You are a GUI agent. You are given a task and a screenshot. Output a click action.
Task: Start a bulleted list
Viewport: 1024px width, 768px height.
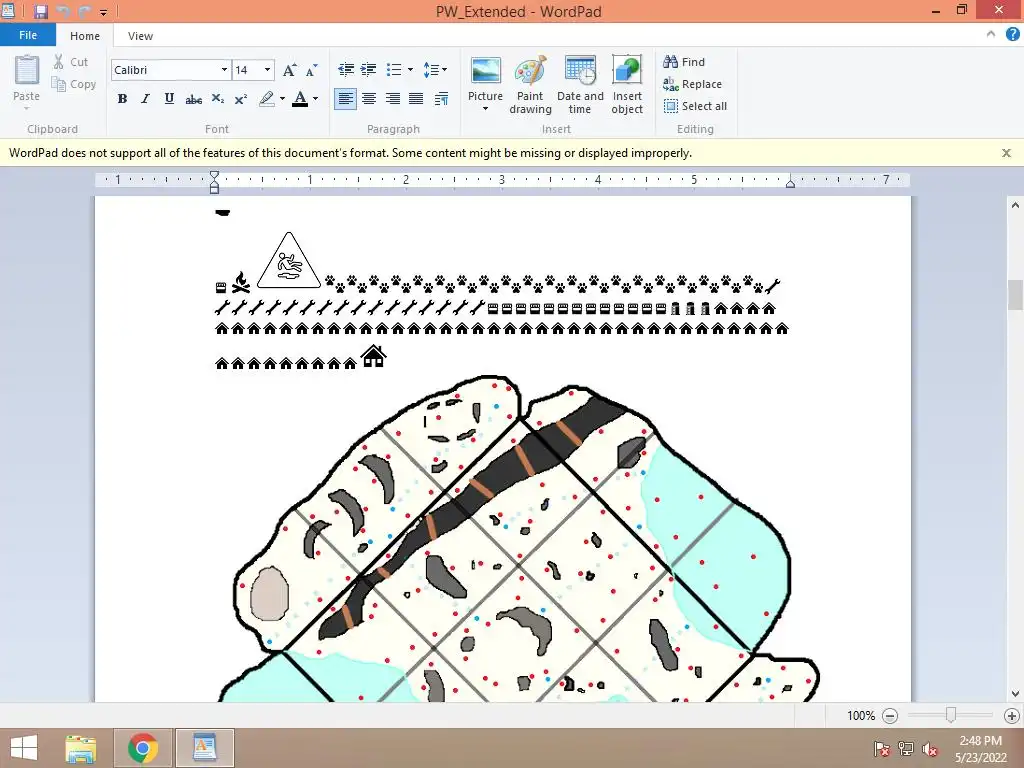coord(394,69)
